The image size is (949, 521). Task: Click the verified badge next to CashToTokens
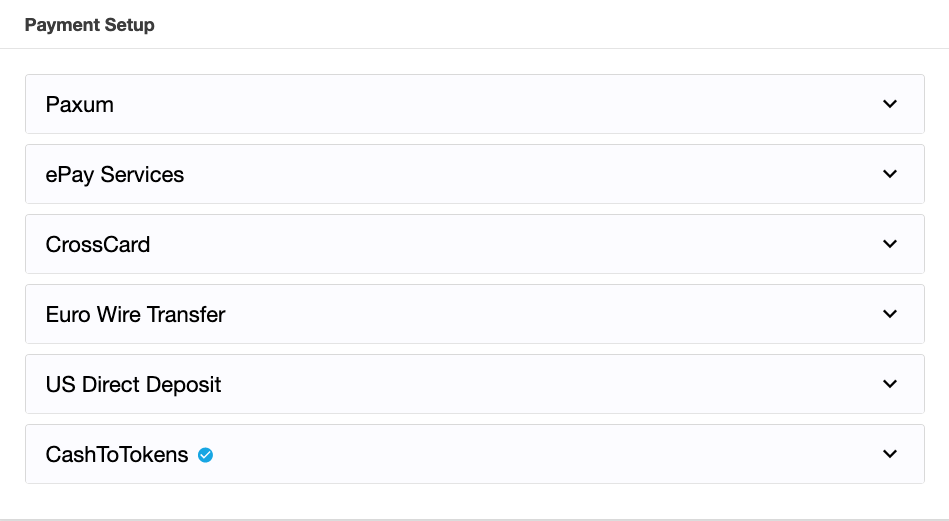tap(206, 455)
